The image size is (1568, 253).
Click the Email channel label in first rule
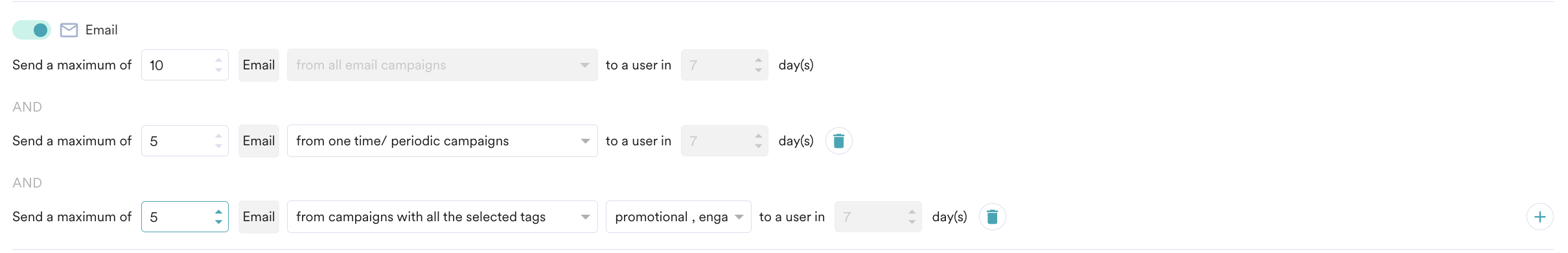point(259,65)
